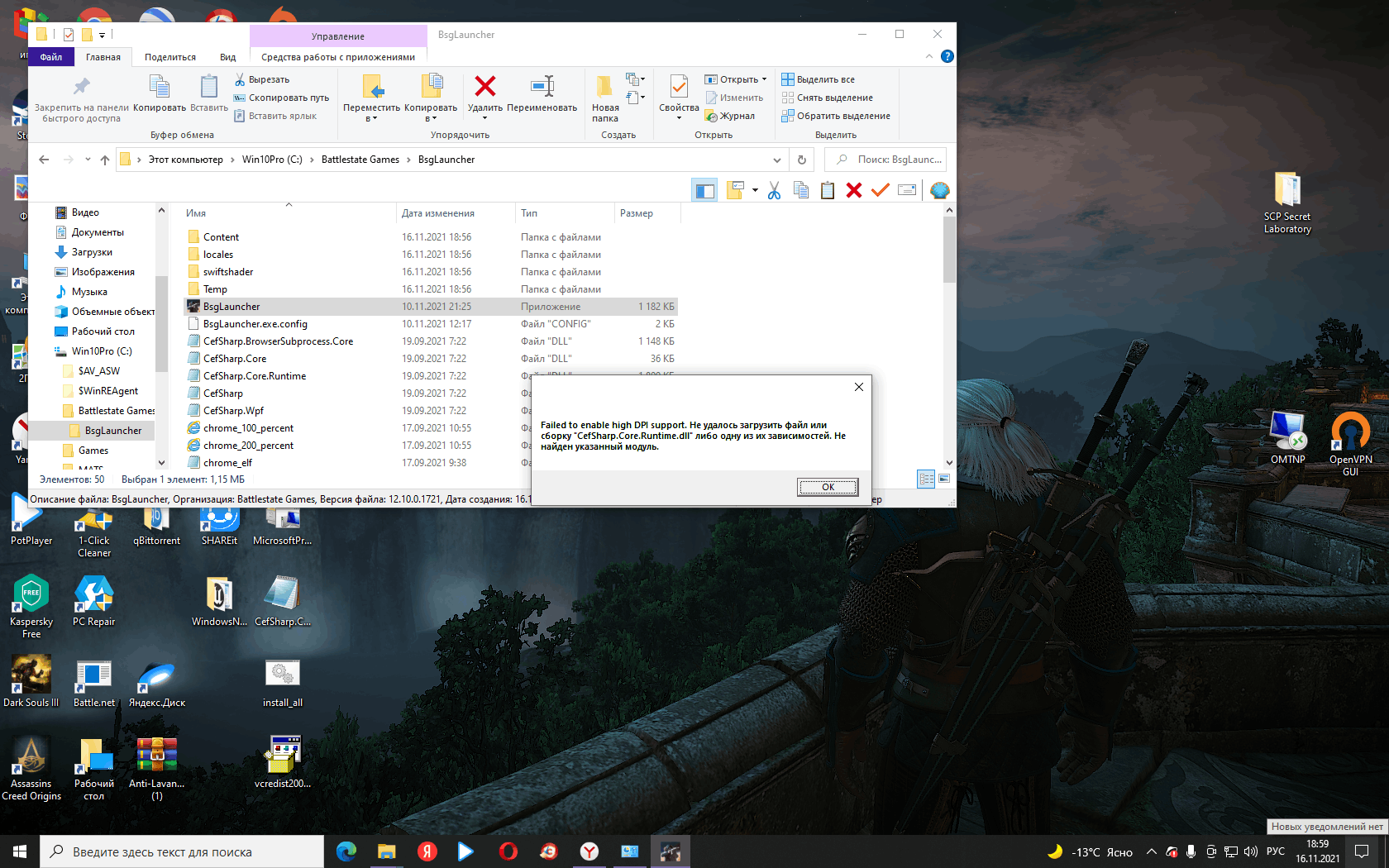Click Windows Start button
This screenshot has height=868, width=1389.
click(20, 851)
